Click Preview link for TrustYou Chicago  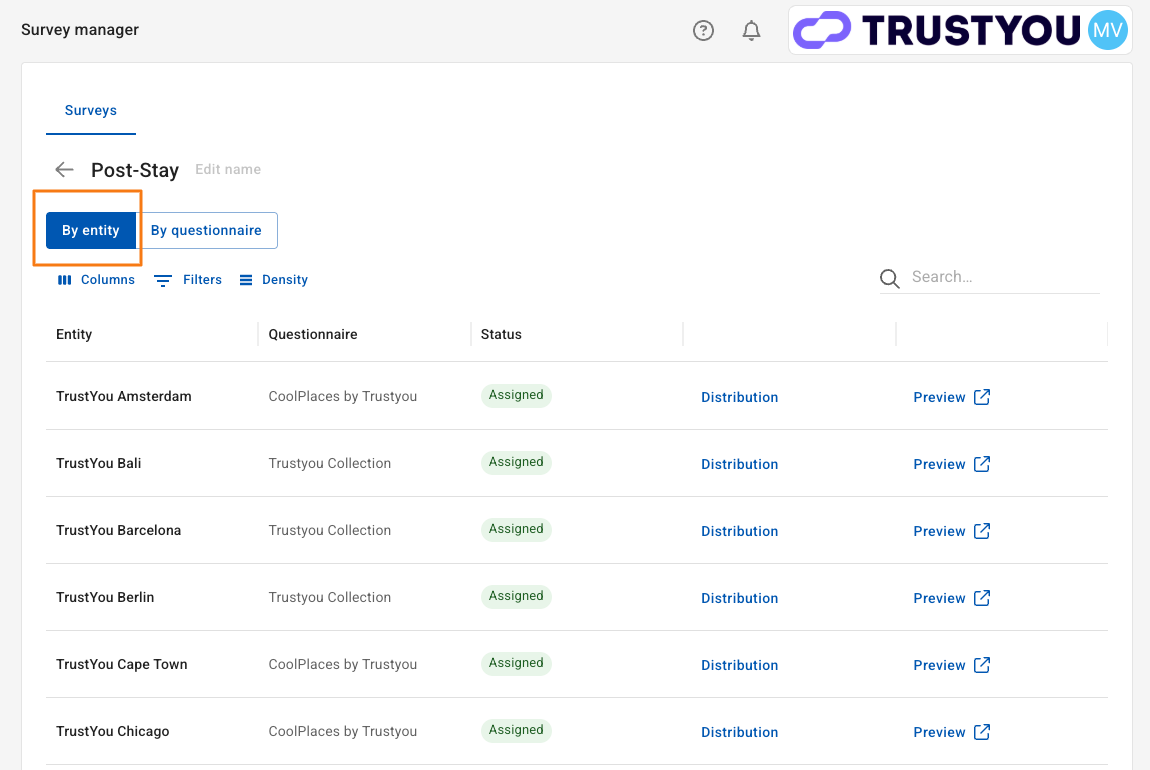coord(939,732)
